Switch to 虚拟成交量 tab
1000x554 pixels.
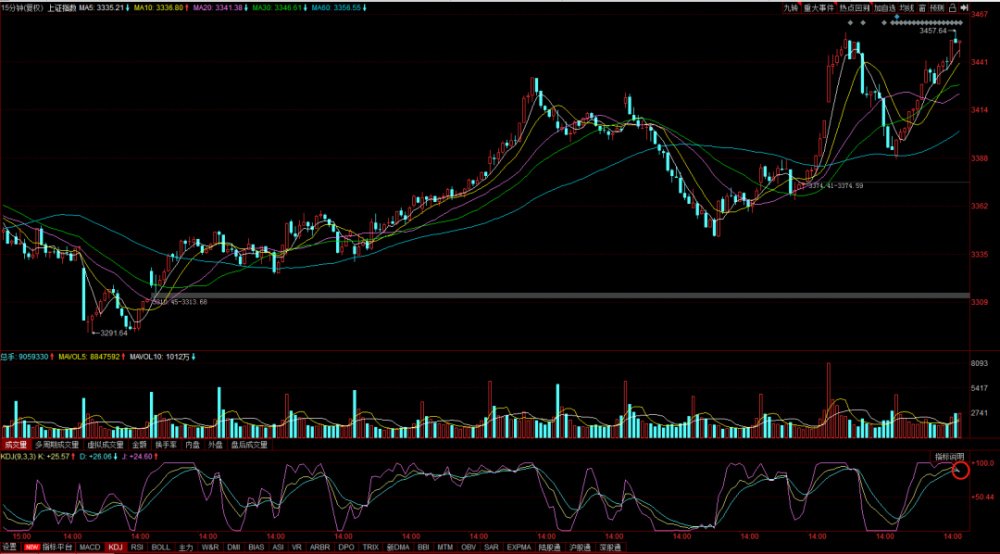106,444
